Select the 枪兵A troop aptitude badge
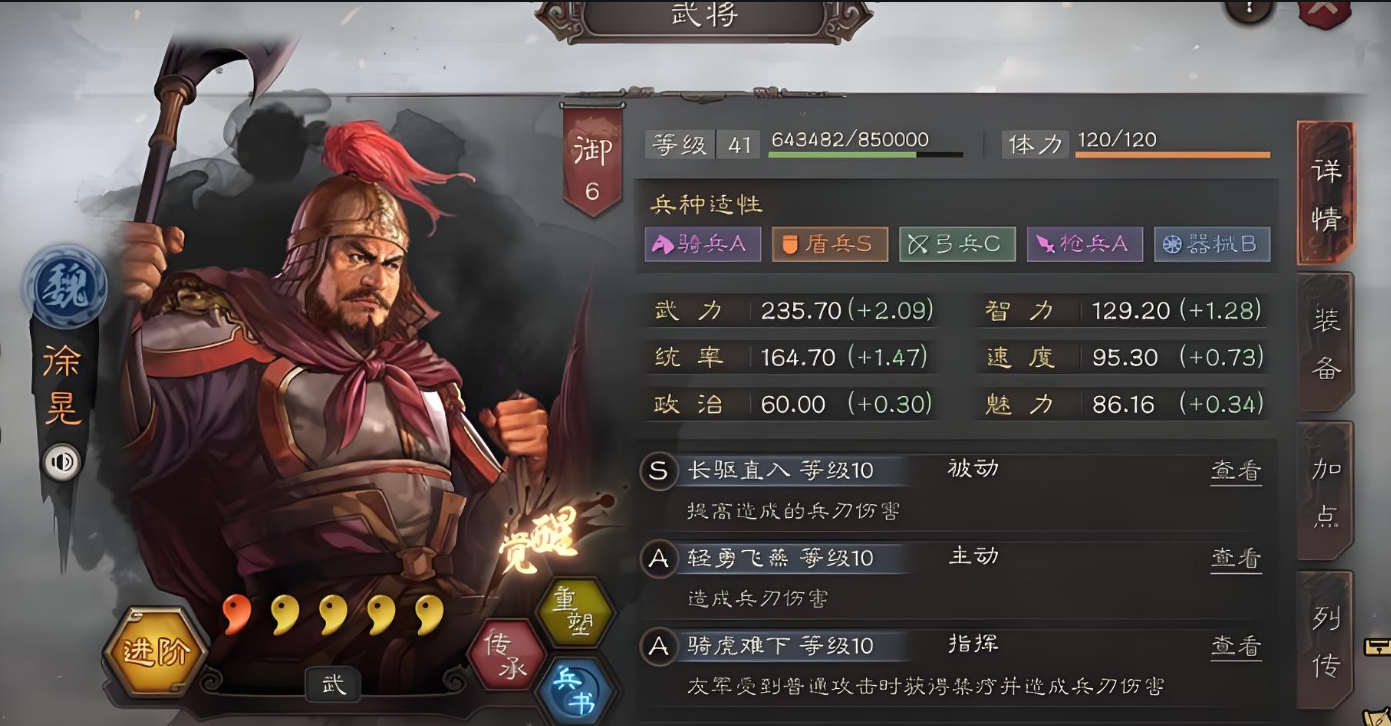 tap(1085, 244)
